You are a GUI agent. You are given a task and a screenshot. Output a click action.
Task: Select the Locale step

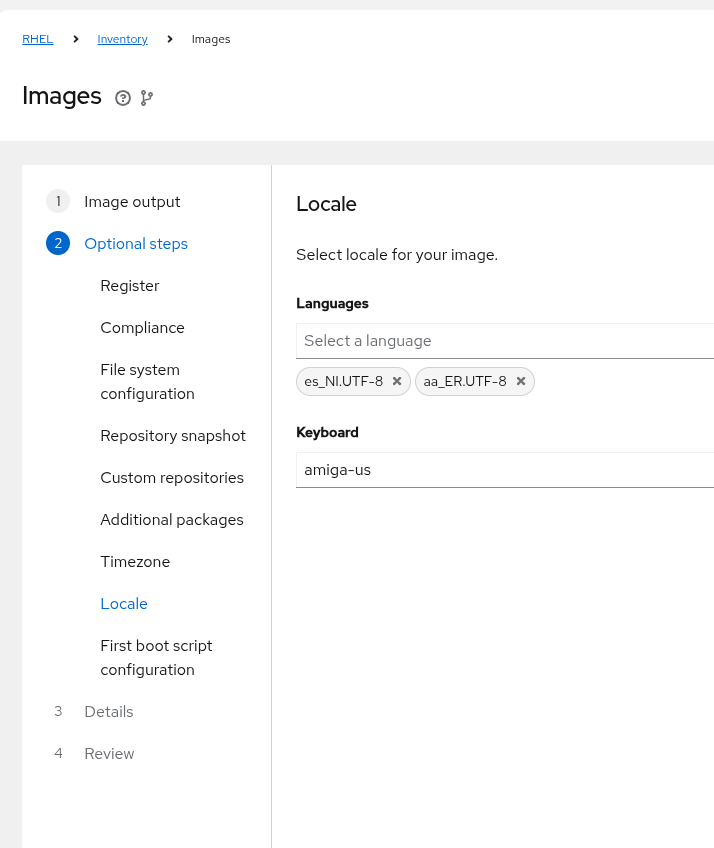(124, 604)
